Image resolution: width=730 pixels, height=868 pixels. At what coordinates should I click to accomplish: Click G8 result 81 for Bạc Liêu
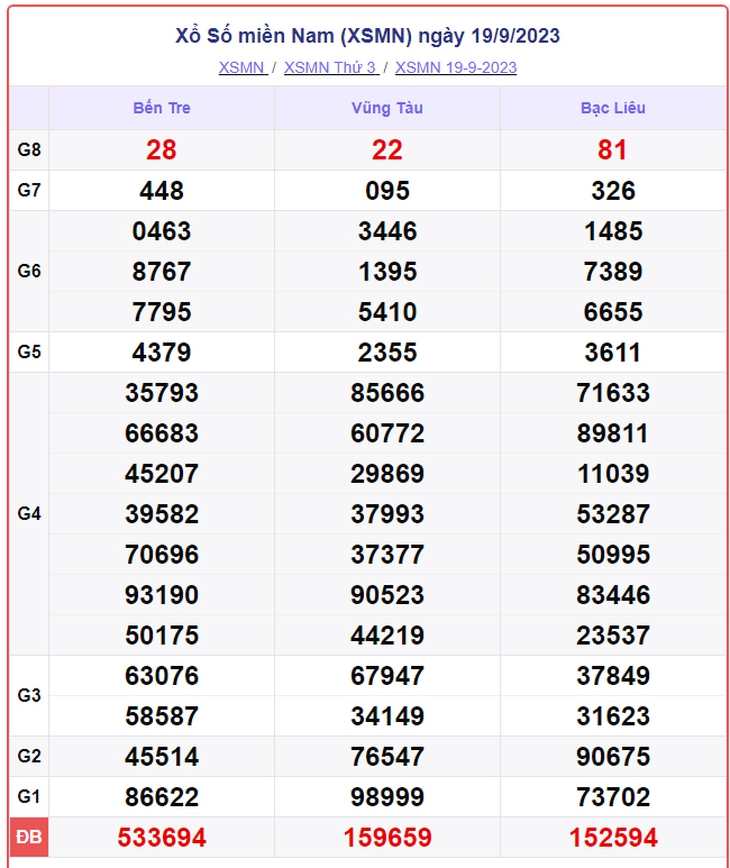[613, 150]
